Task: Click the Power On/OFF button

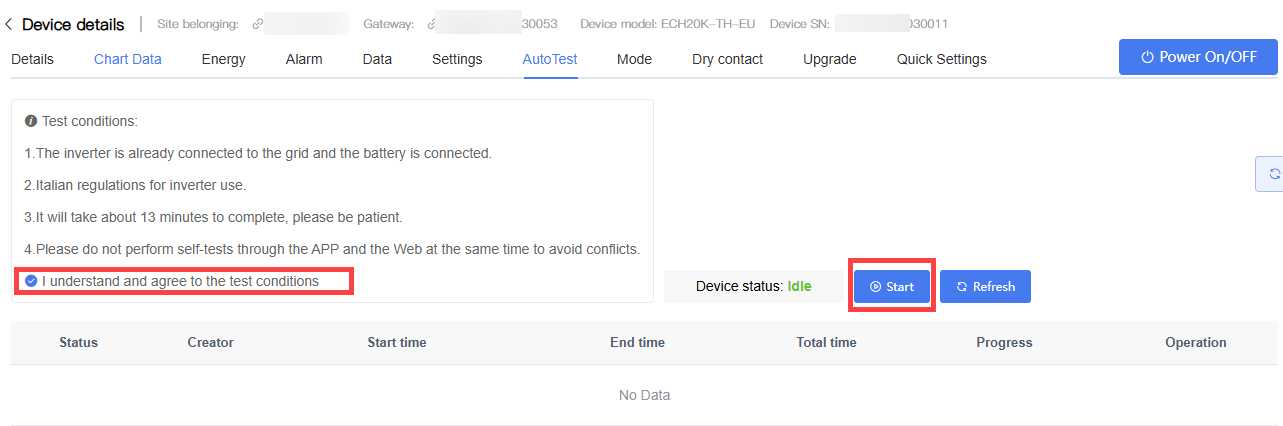Action: click(x=1198, y=57)
